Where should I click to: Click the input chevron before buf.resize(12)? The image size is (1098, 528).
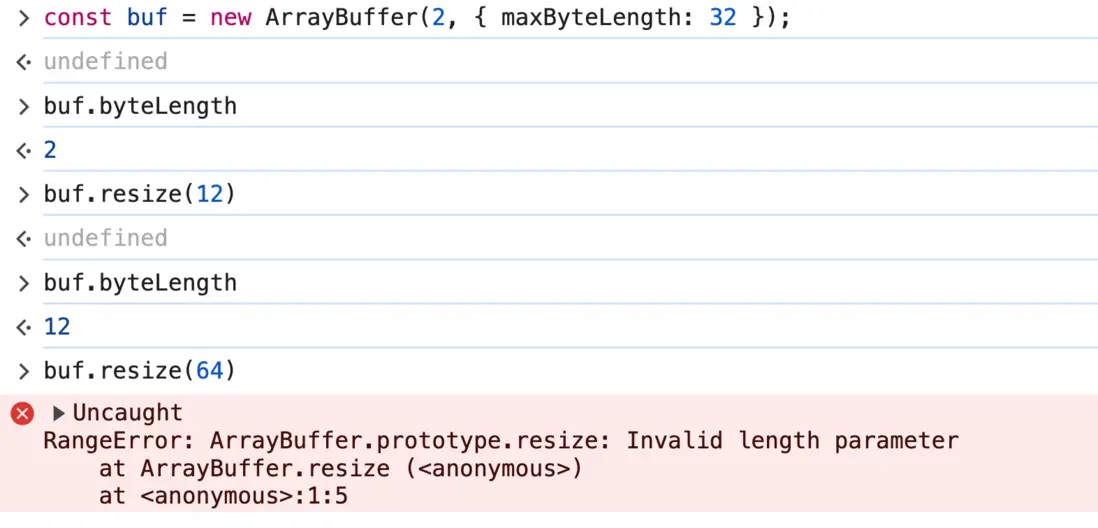click(x=24, y=194)
